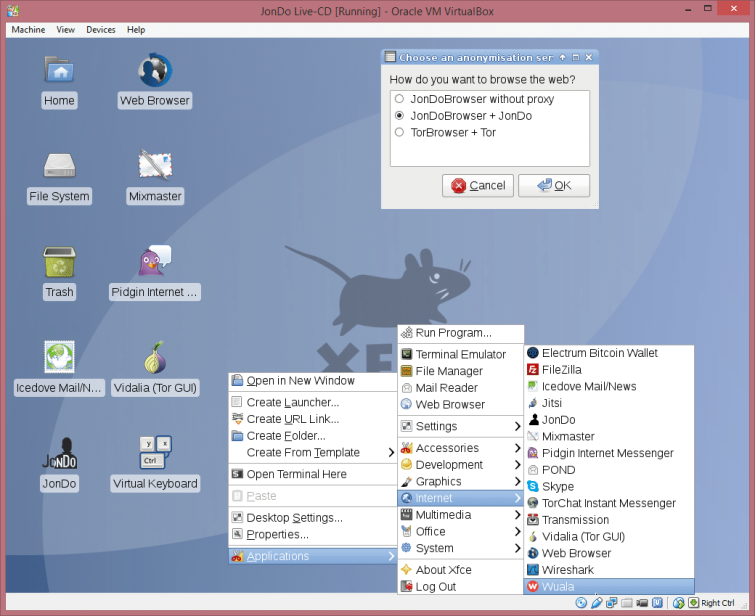
Task: Click the About Xfce star icon
Action: coord(406,570)
